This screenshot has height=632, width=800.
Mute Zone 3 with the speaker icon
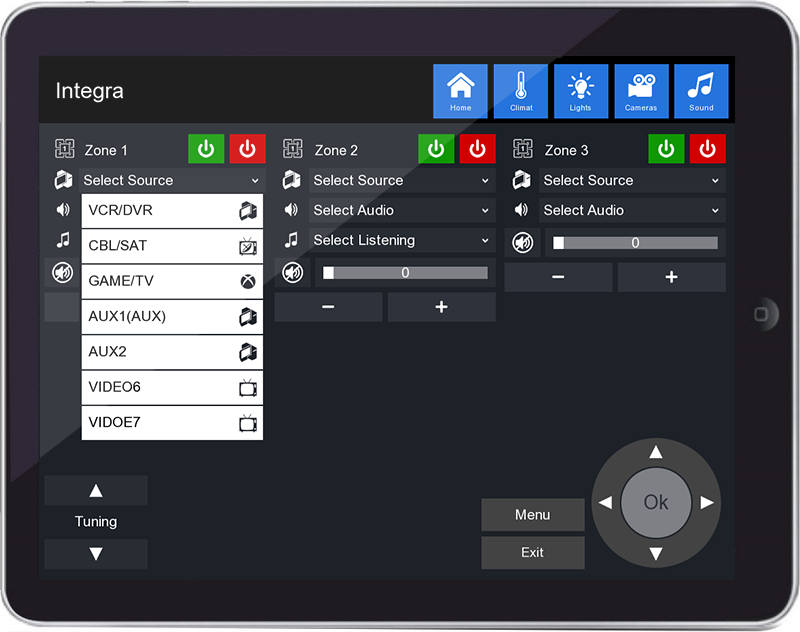[x=522, y=242]
